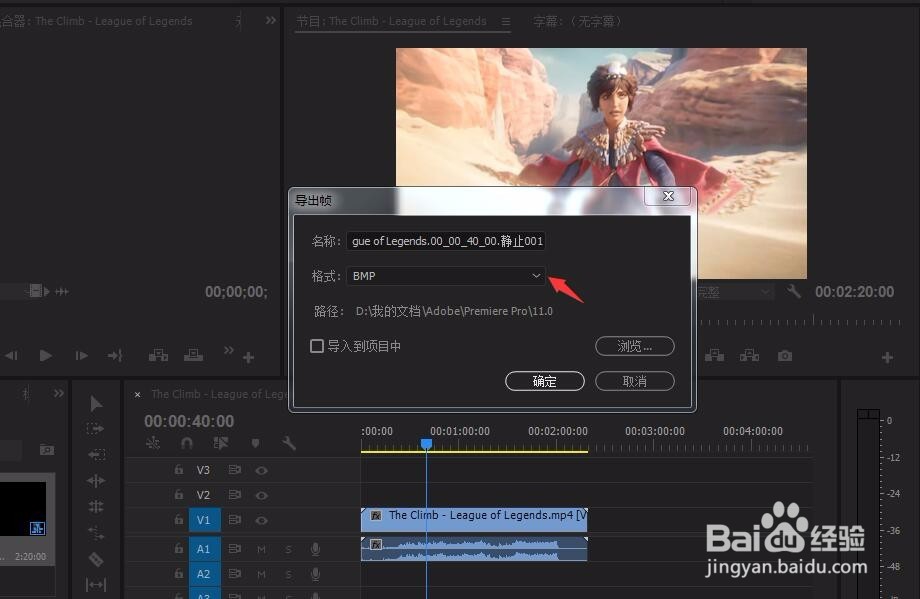Toggle sync lock on V2 track
920x599 pixels.
[x=235, y=495]
